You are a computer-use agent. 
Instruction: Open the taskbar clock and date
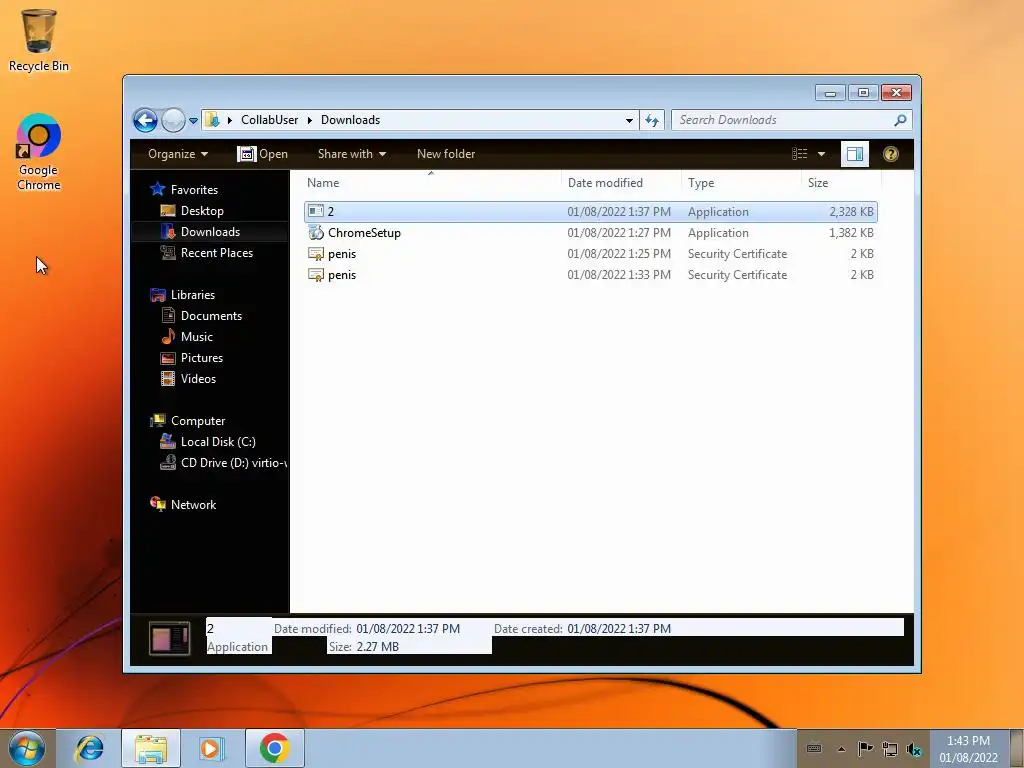pyautogui.click(x=968, y=749)
